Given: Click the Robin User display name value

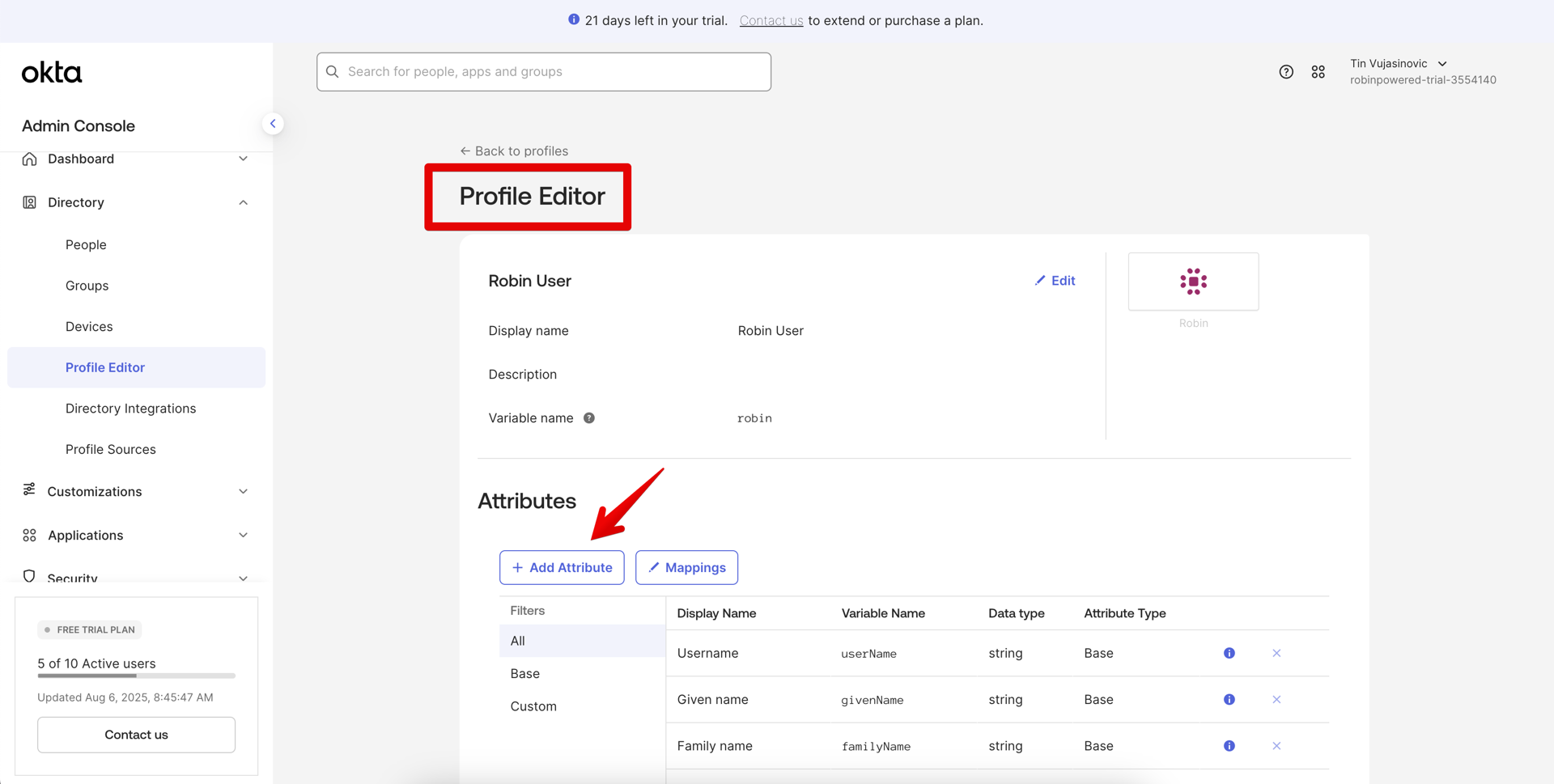Looking at the screenshot, I should [x=771, y=331].
